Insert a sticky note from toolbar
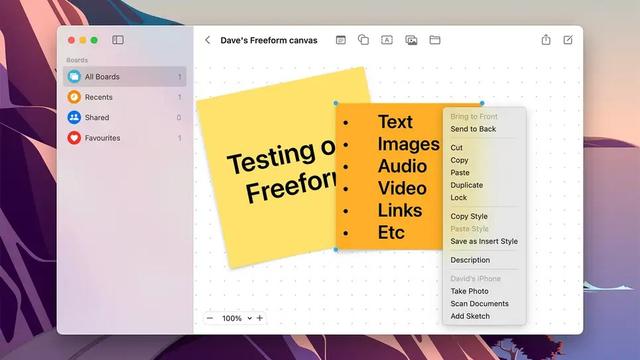Image resolution: width=640 pixels, height=360 pixels. pyautogui.click(x=340, y=40)
